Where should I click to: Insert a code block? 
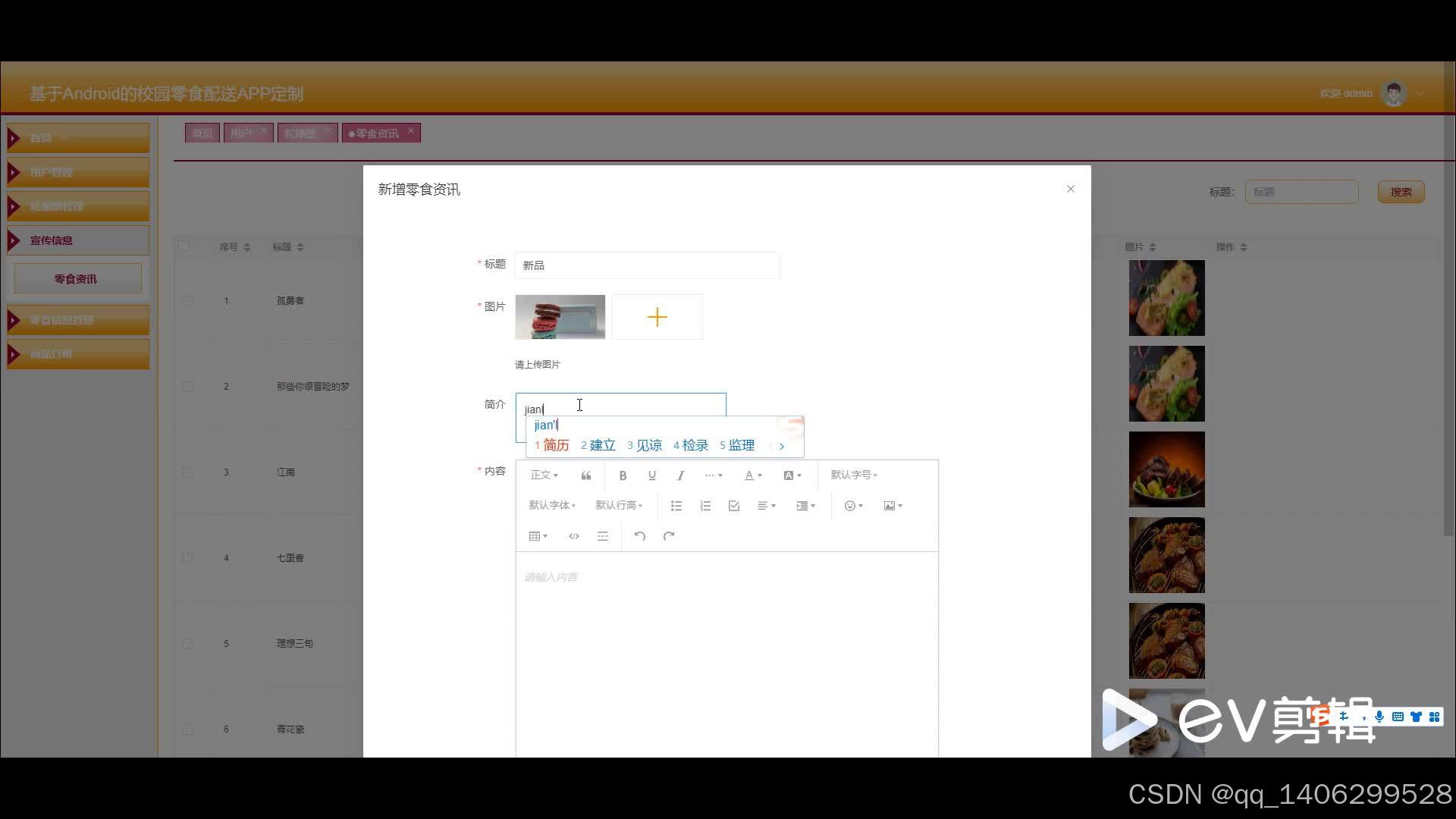[574, 536]
